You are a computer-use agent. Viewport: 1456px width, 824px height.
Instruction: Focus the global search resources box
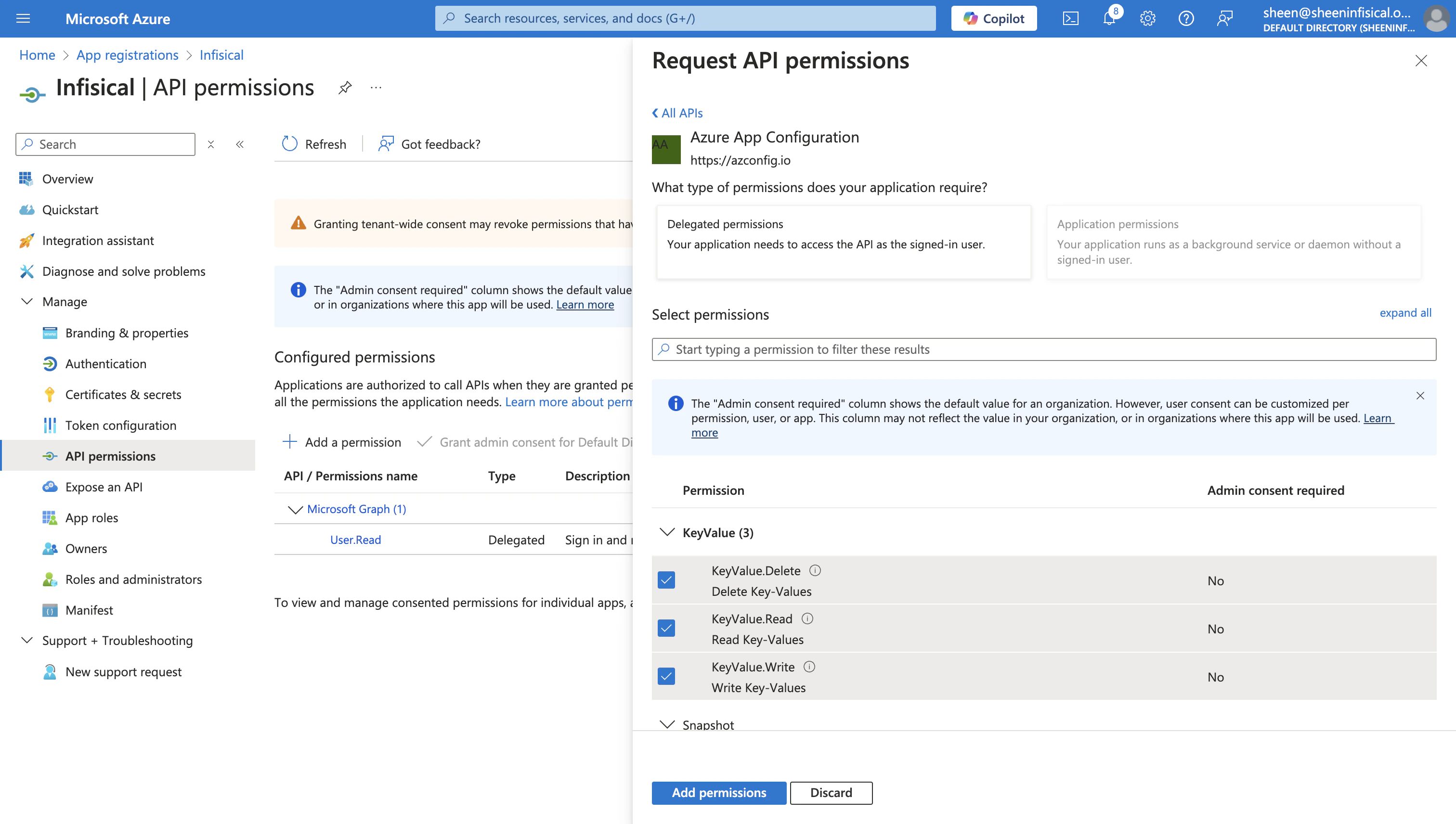pos(686,19)
